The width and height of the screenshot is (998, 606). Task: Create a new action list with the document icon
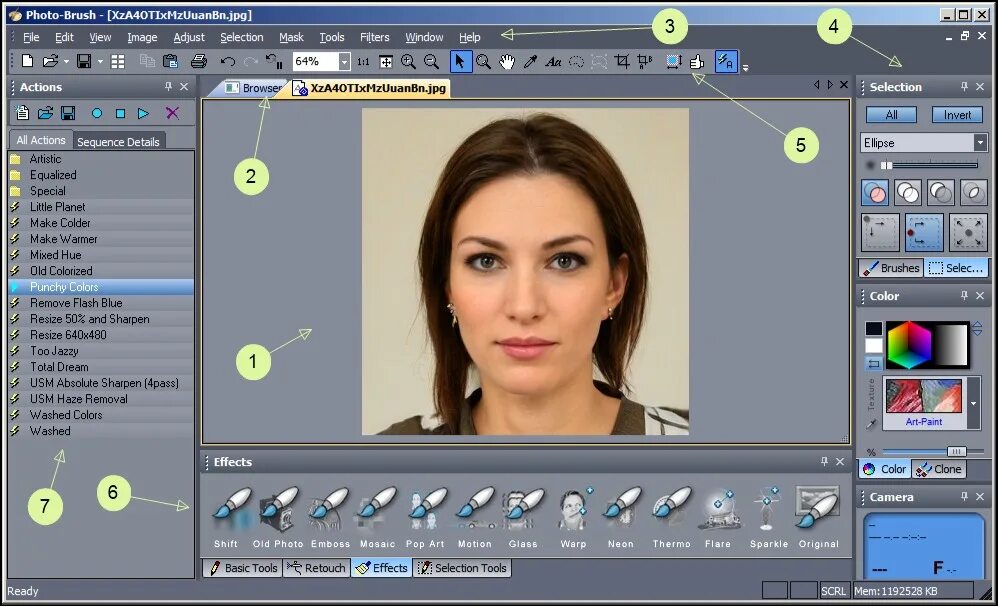(22, 113)
